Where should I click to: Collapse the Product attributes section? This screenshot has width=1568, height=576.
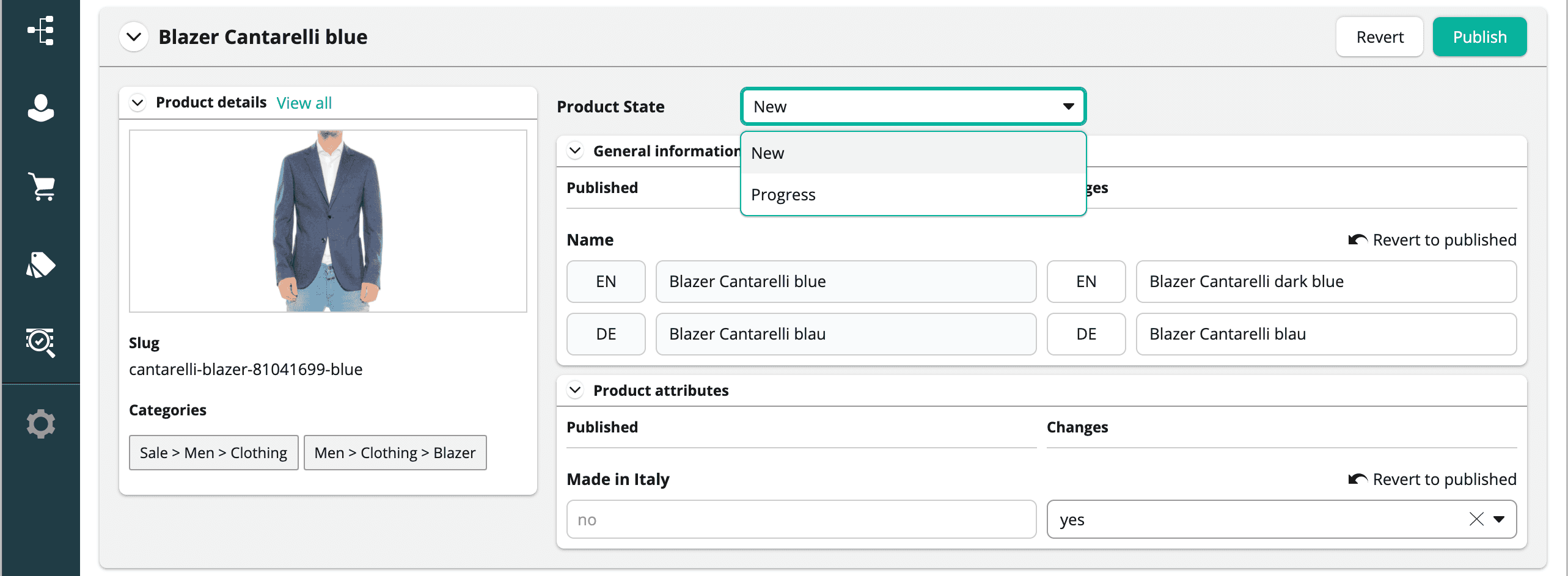click(x=575, y=390)
